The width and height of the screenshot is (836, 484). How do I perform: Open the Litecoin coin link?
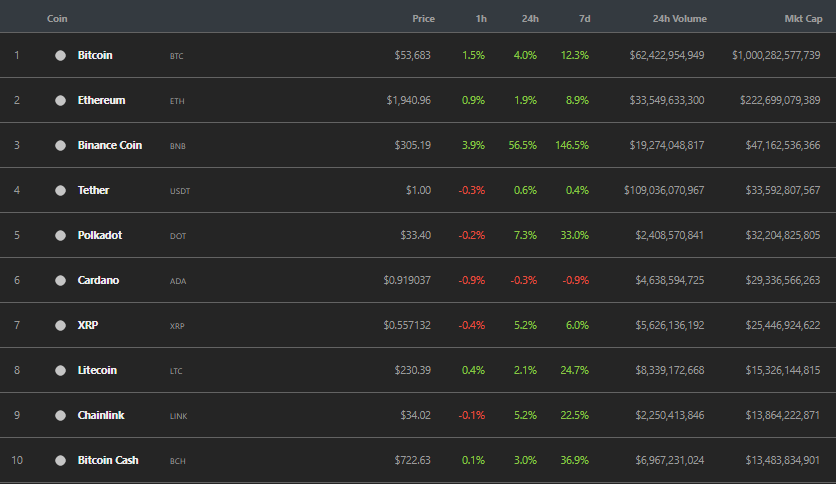pyautogui.click(x=97, y=371)
